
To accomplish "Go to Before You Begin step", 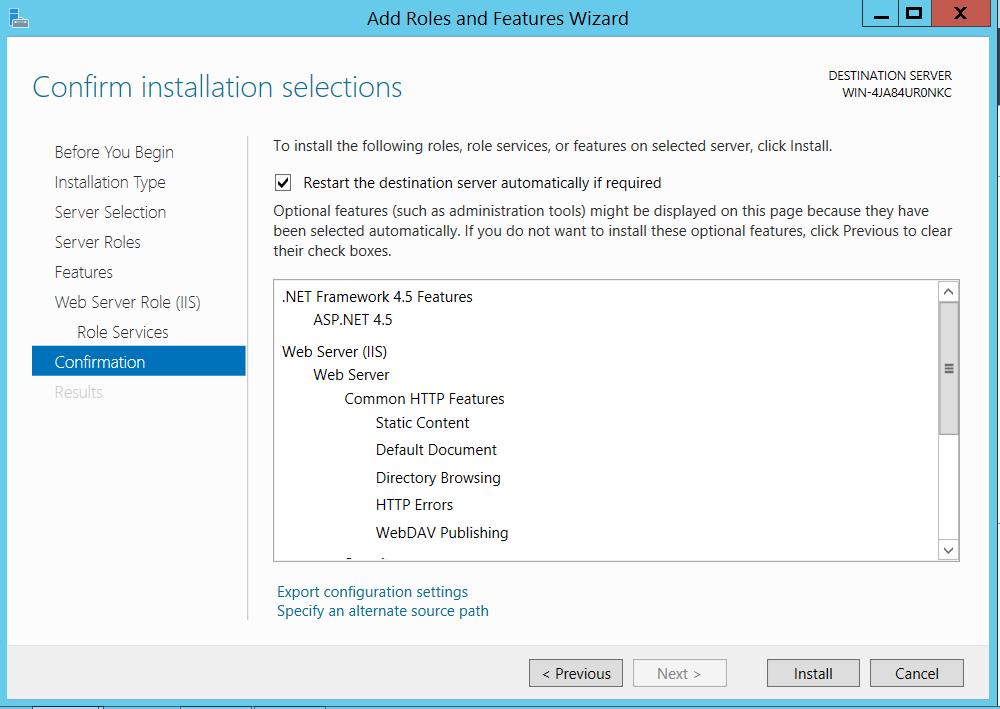I will pos(114,152).
